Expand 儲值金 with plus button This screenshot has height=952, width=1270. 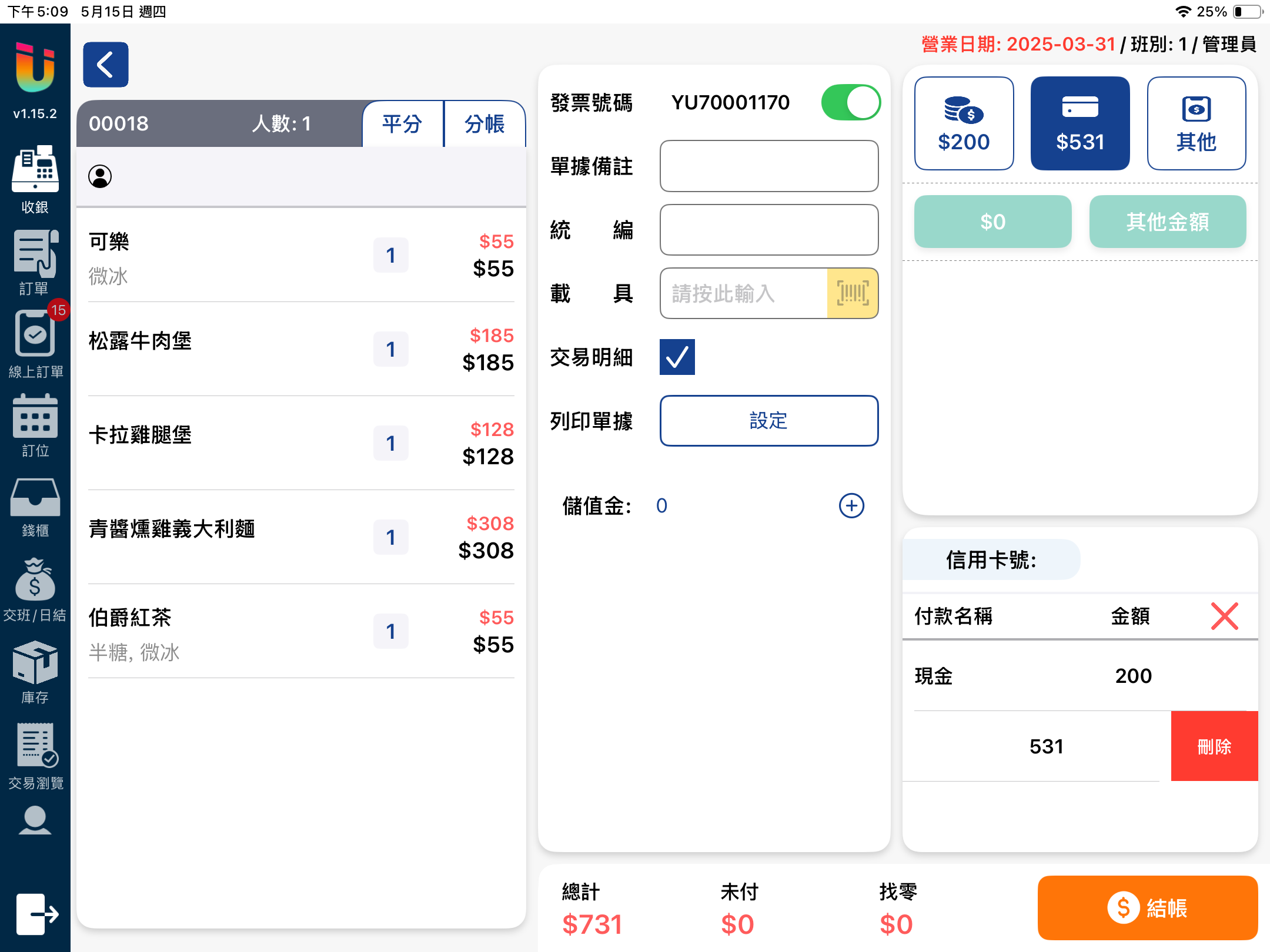click(851, 505)
